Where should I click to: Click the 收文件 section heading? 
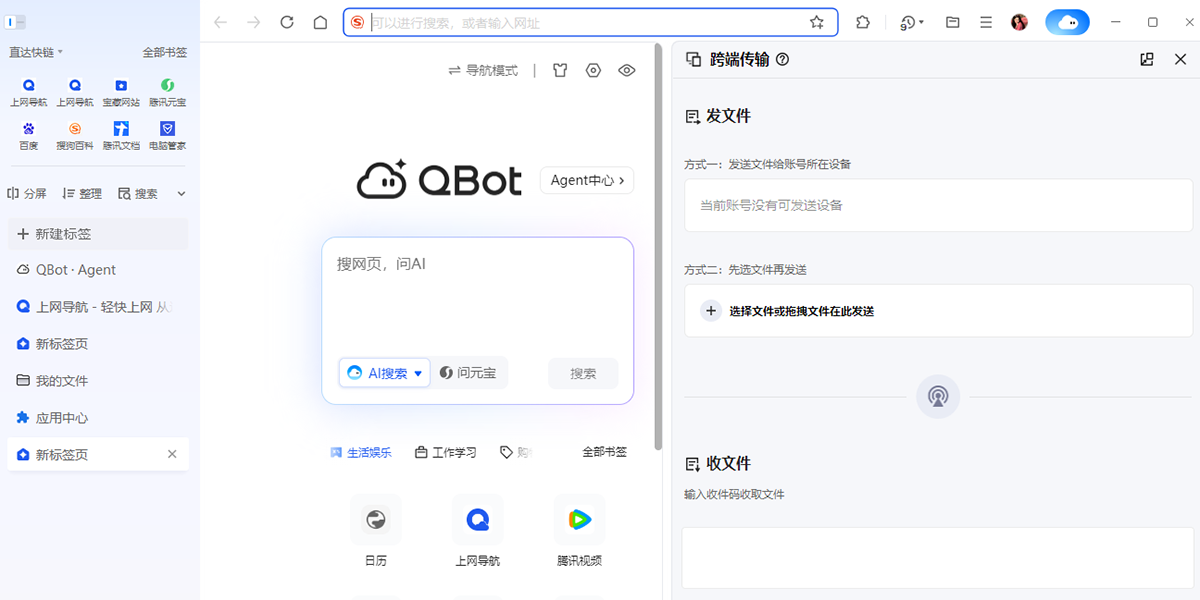pos(718,464)
